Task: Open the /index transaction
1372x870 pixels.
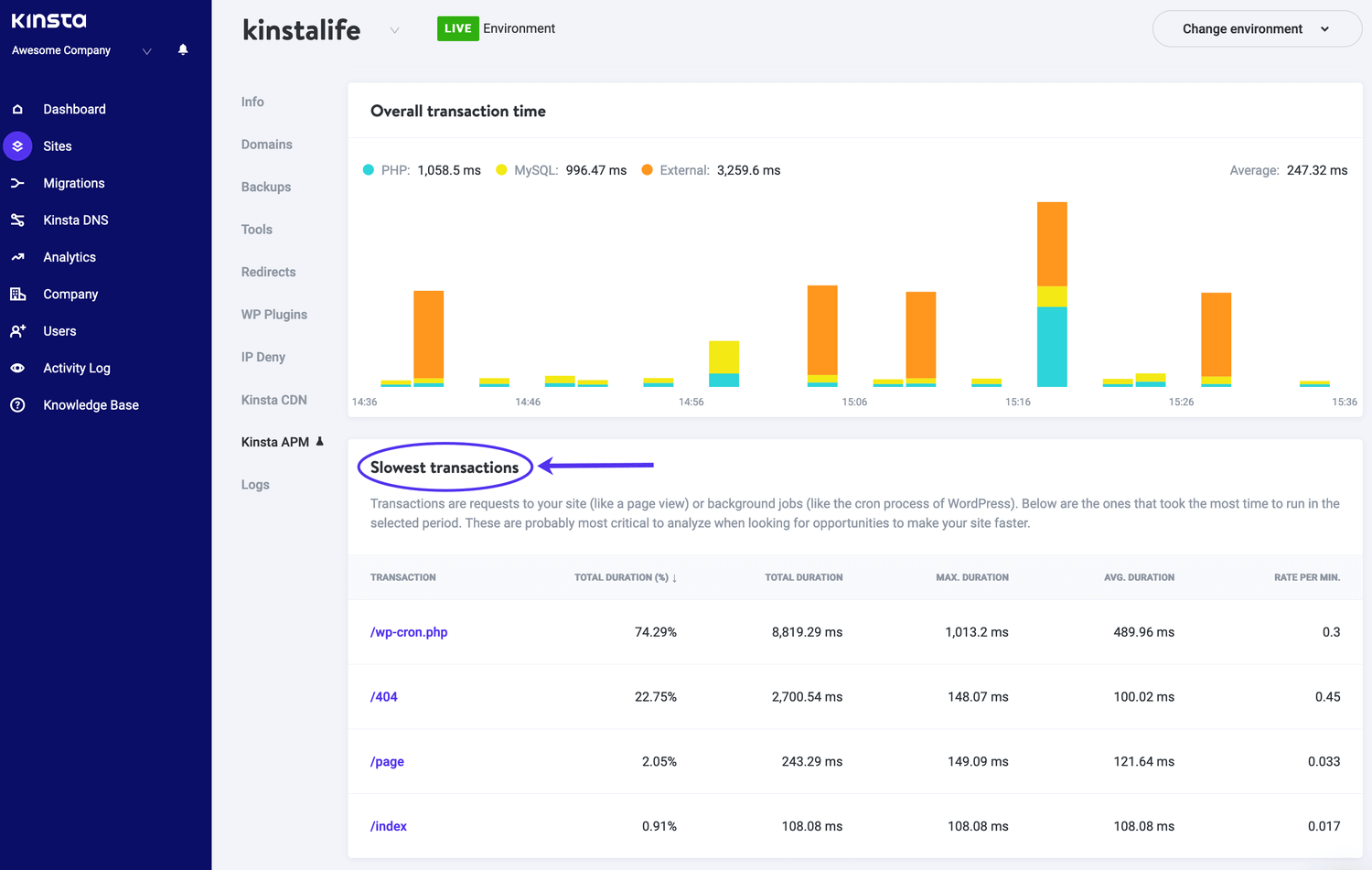Action: pos(389,826)
